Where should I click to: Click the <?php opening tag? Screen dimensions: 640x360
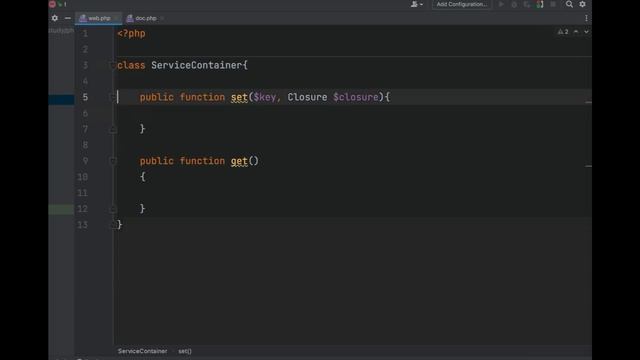pos(131,33)
